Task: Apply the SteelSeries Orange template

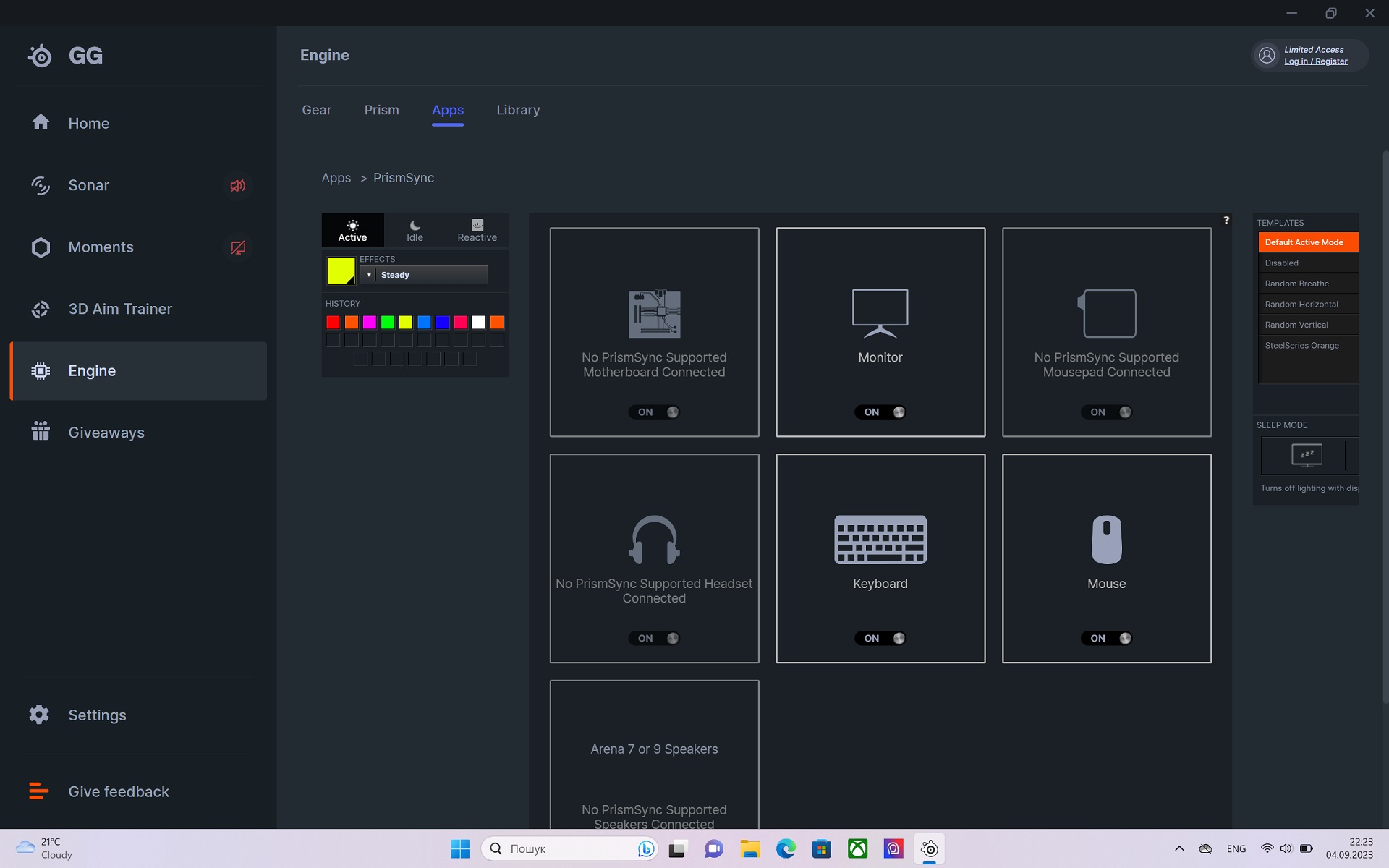Action: tap(1308, 346)
